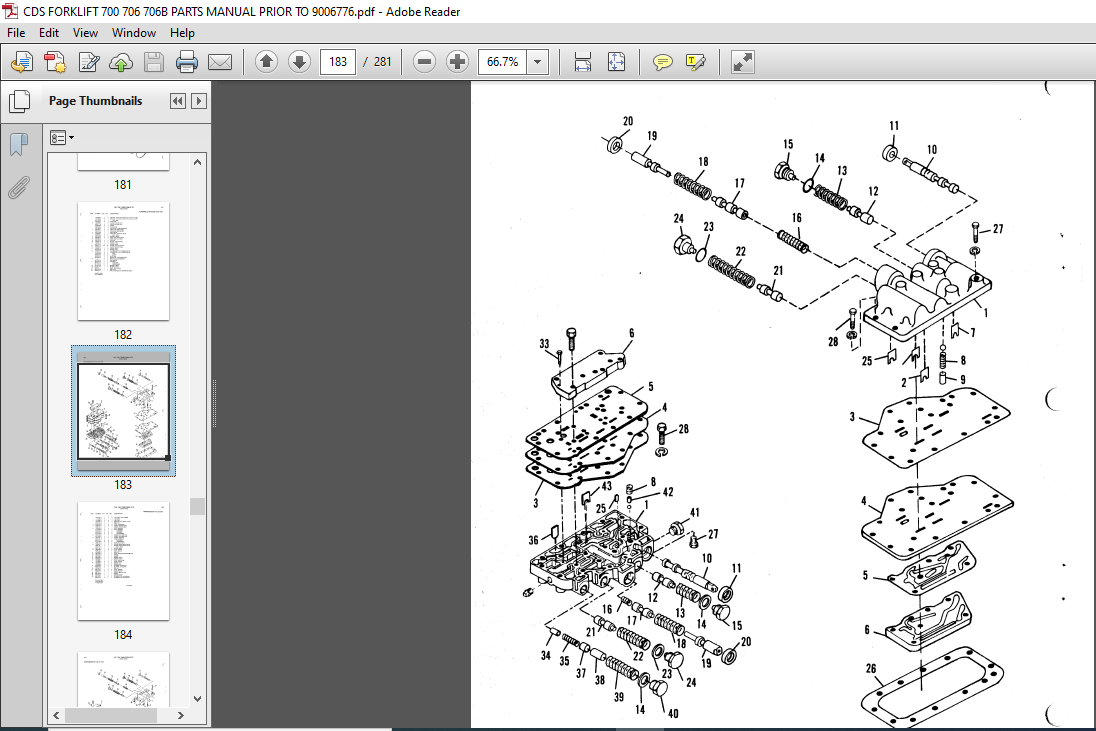The image size is (1096, 731).
Task: Open the zoom percentage dropdown arrow
Action: 538,61
